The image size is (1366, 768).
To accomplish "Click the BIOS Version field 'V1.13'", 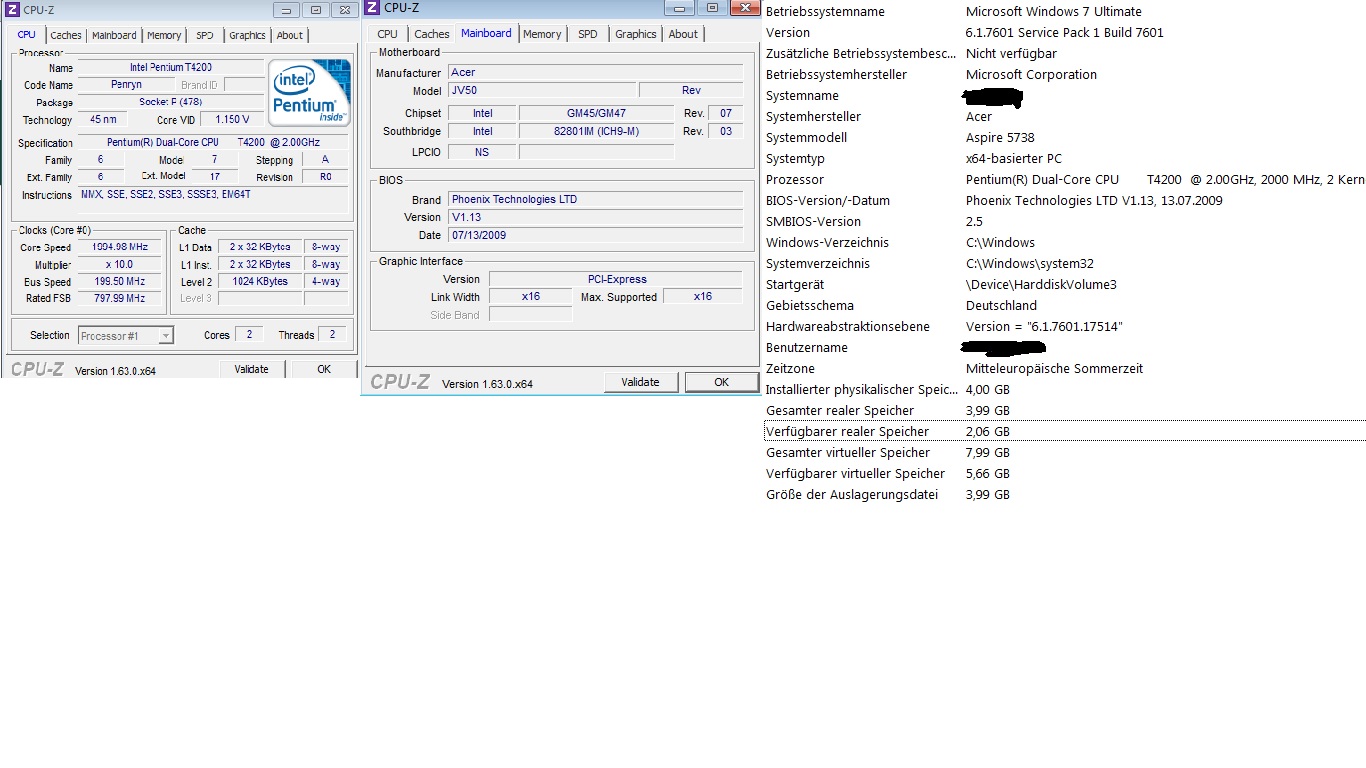I will 595,217.
